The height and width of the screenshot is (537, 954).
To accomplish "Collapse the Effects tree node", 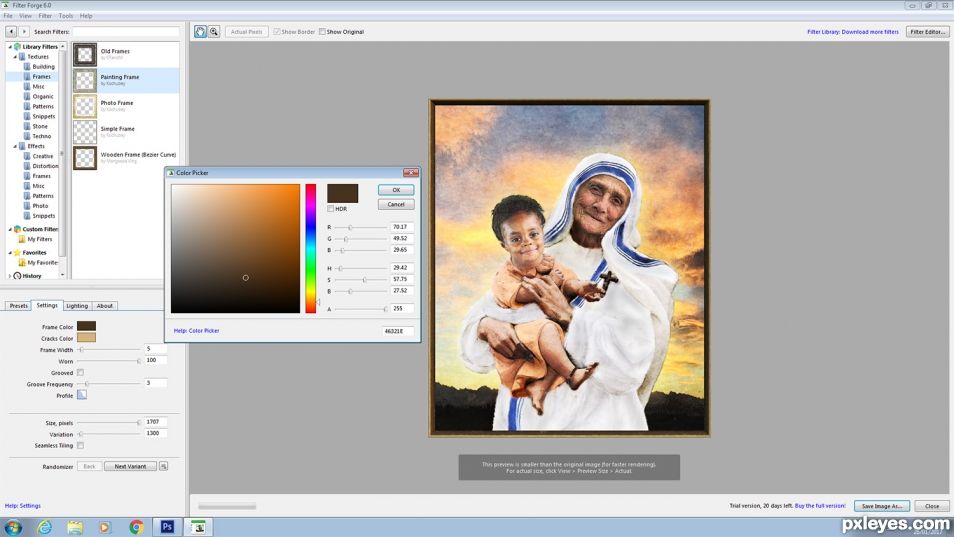I will point(15,146).
